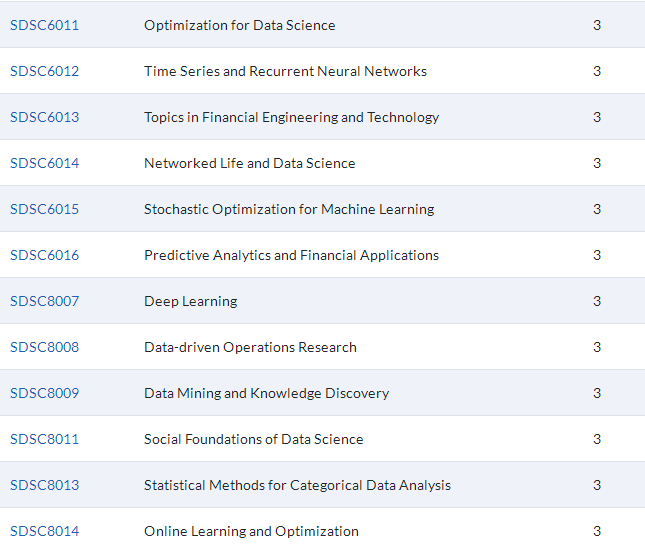Open the SDSC6012 course code link
The height and width of the screenshot is (556, 645).
click(44, 71)
